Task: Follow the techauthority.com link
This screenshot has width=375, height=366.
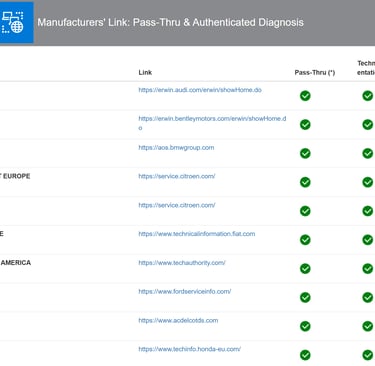Action: (182, 263)
